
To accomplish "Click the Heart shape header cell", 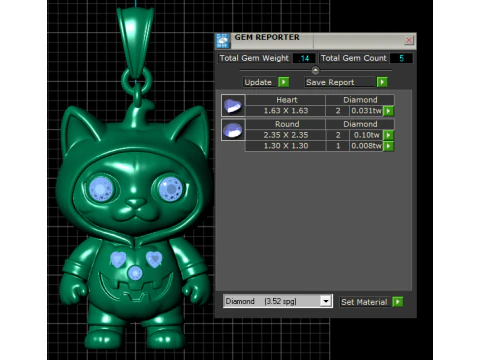I will point(286,100).
